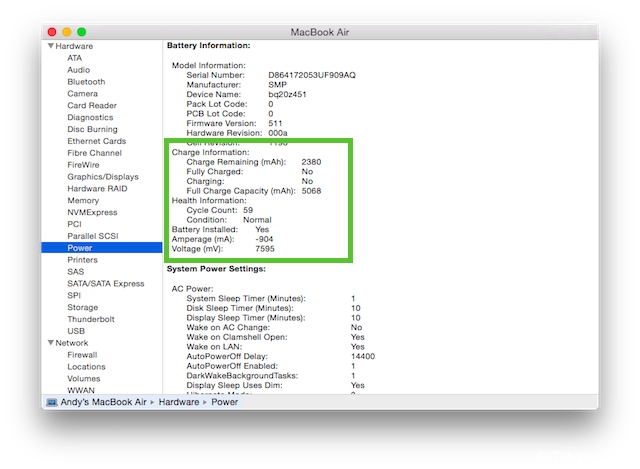Open NVMExpress entry

tap(92, 212)
